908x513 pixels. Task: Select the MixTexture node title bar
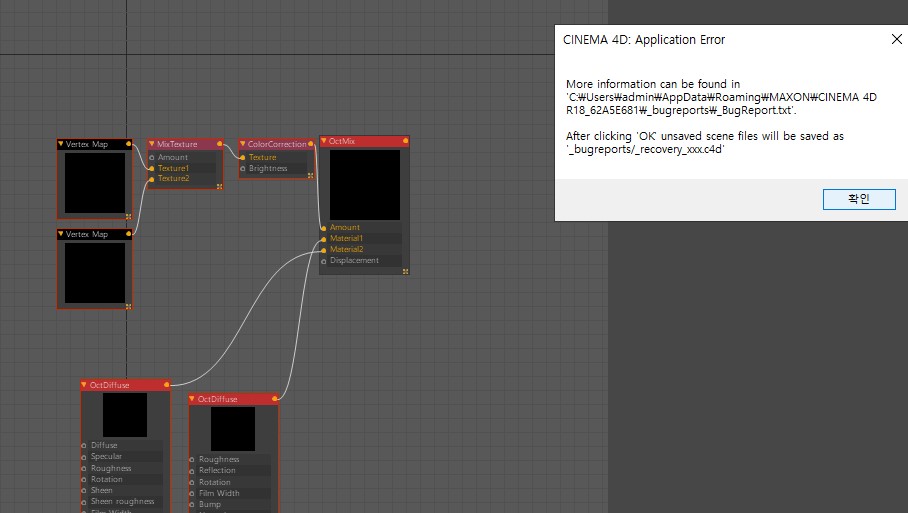(x=185, y=144)
